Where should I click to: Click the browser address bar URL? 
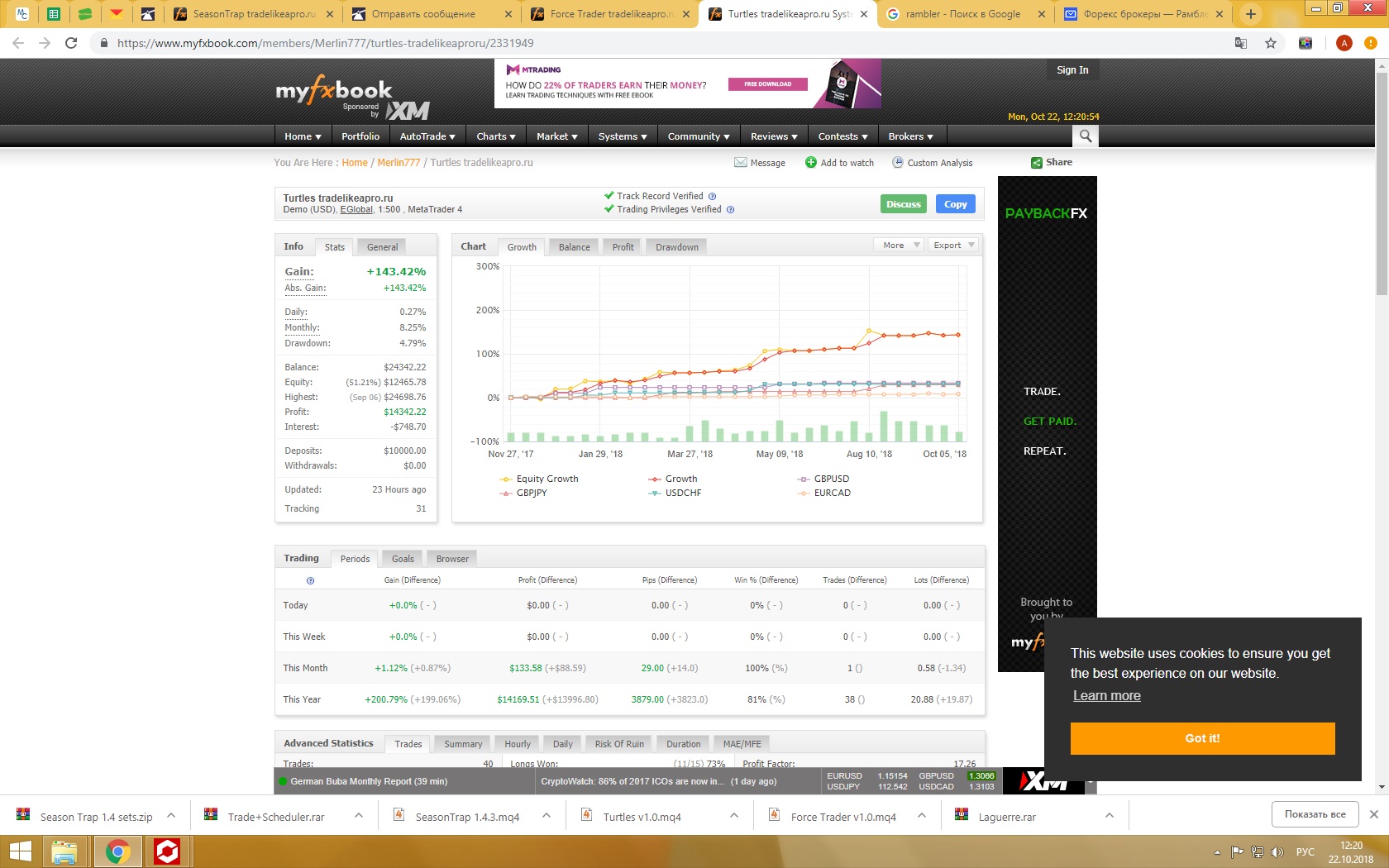[x=326, y=43]
